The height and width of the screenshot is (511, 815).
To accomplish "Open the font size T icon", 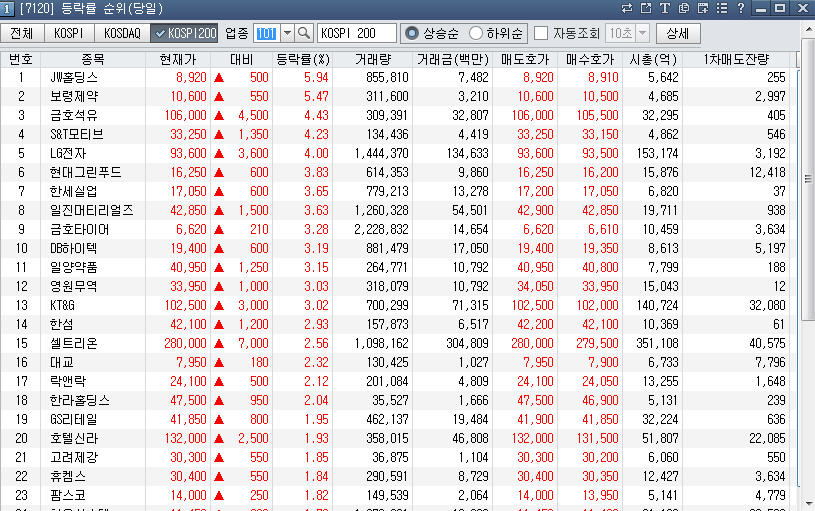I will pos(664,8).
